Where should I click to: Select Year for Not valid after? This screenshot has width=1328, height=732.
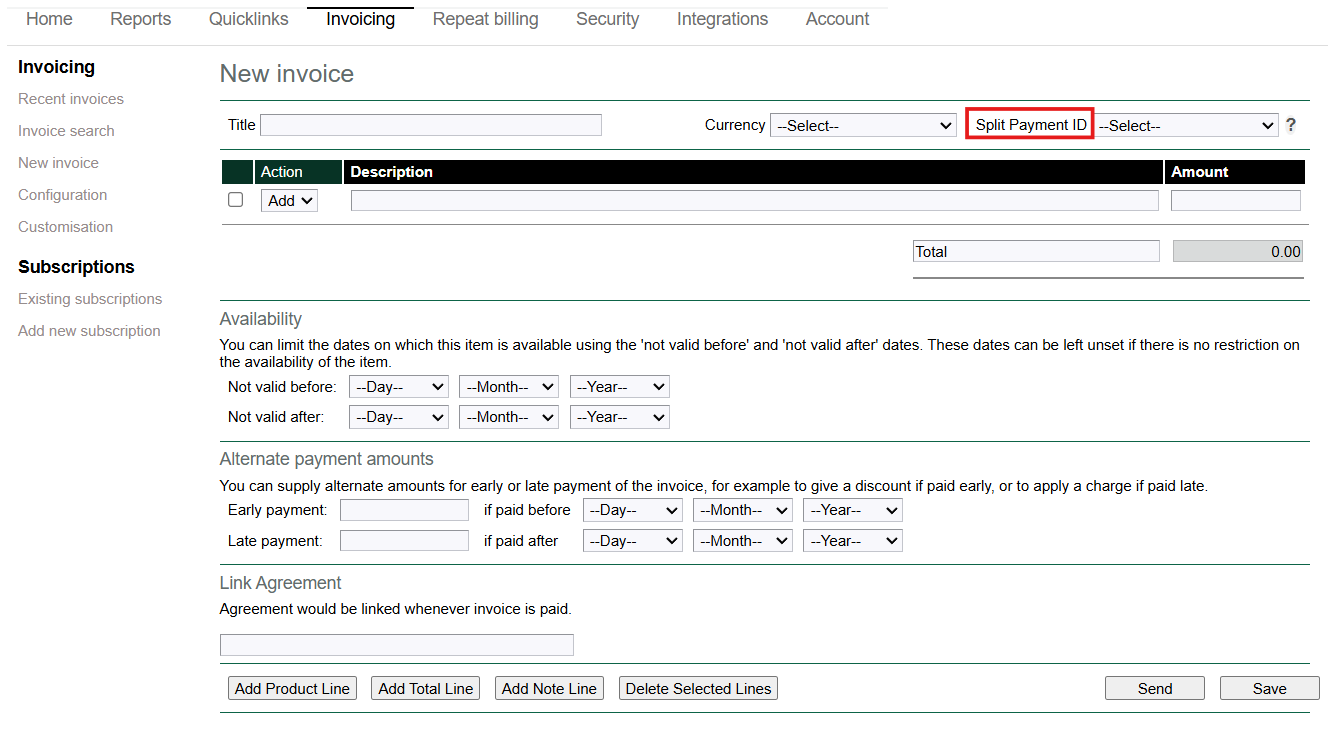tap(620, 417)
